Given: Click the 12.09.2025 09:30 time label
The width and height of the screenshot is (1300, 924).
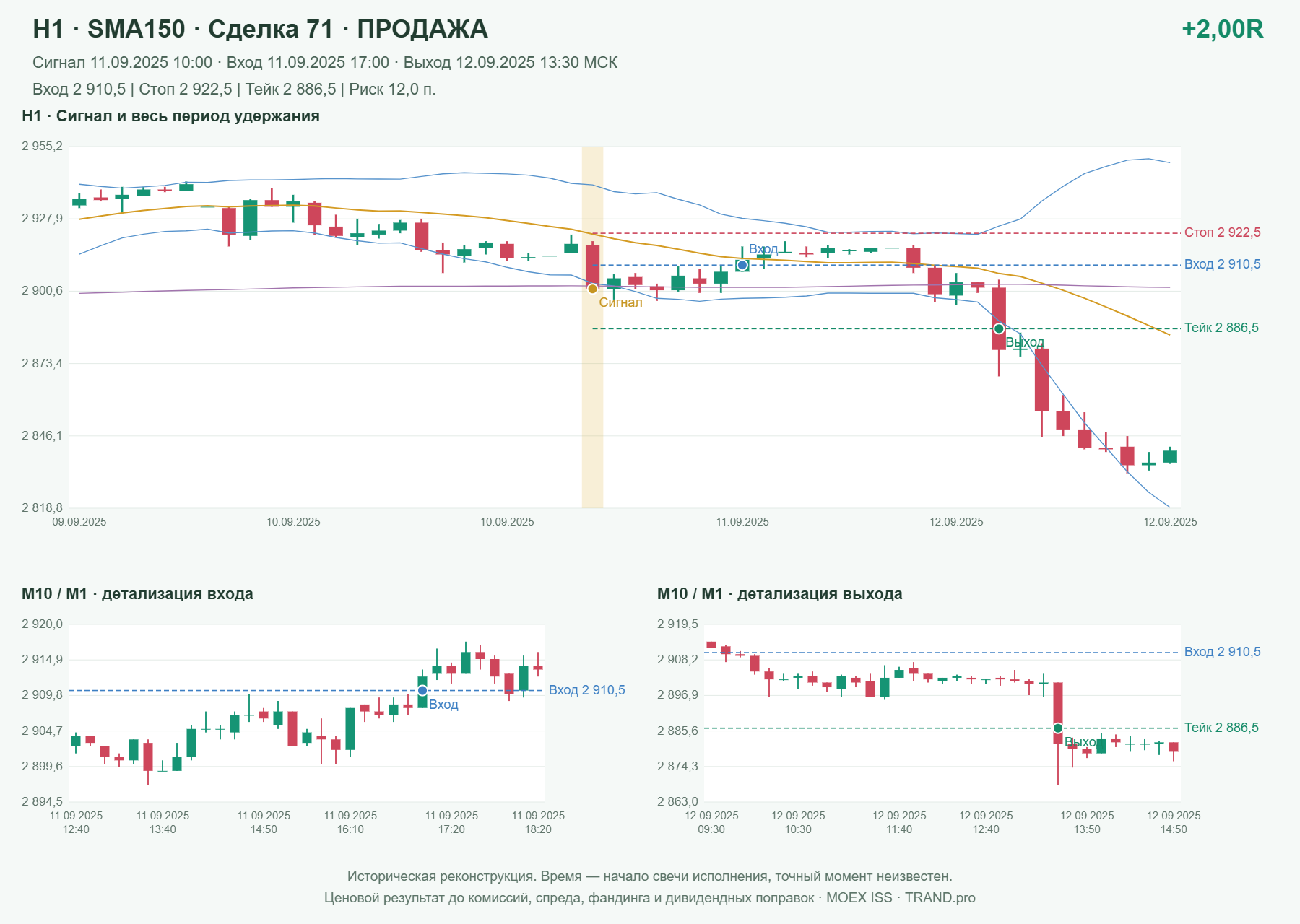Looking at the screenshot, I should [x=711, y=822].
